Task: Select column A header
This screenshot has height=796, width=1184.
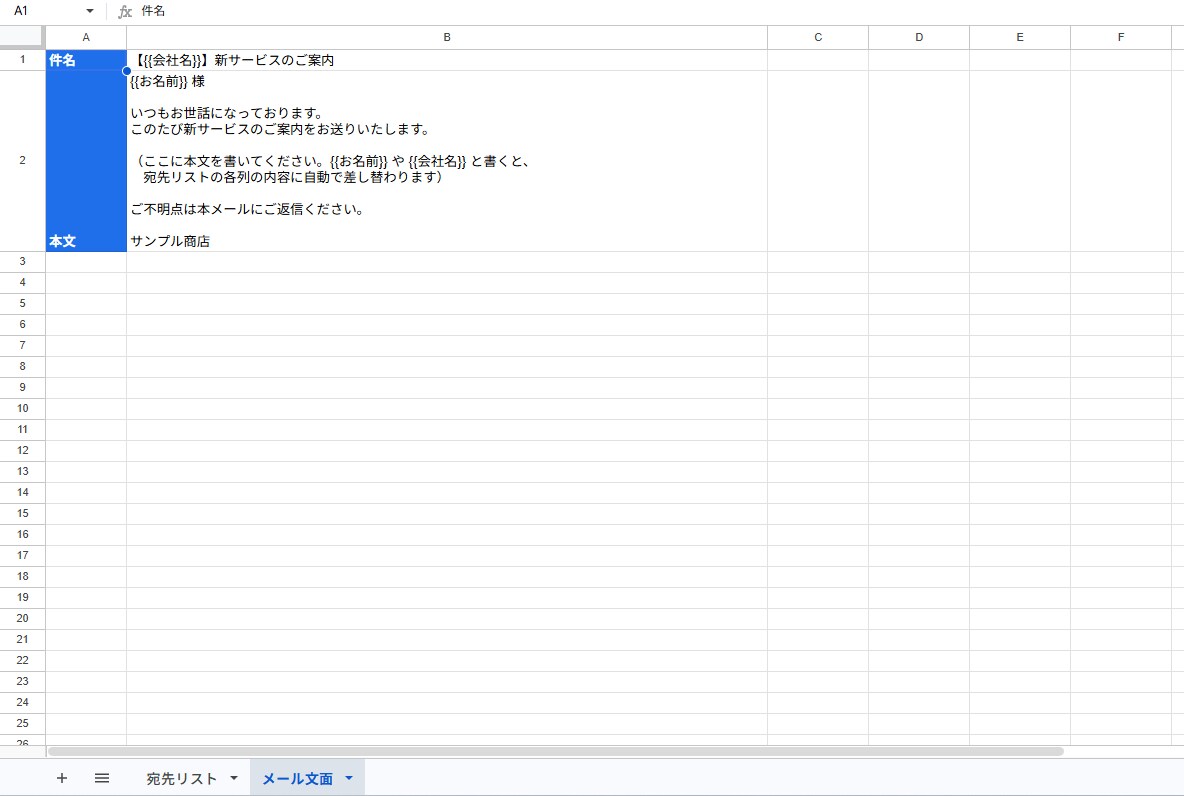Action: [86, 37]
